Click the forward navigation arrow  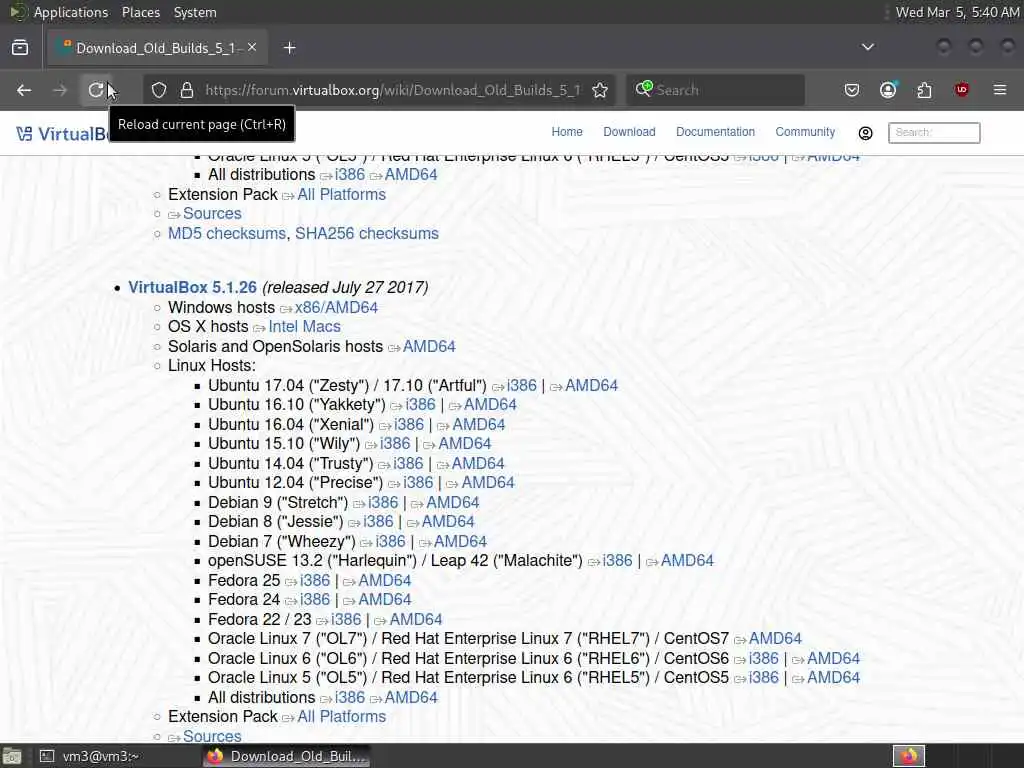(60, 90)
